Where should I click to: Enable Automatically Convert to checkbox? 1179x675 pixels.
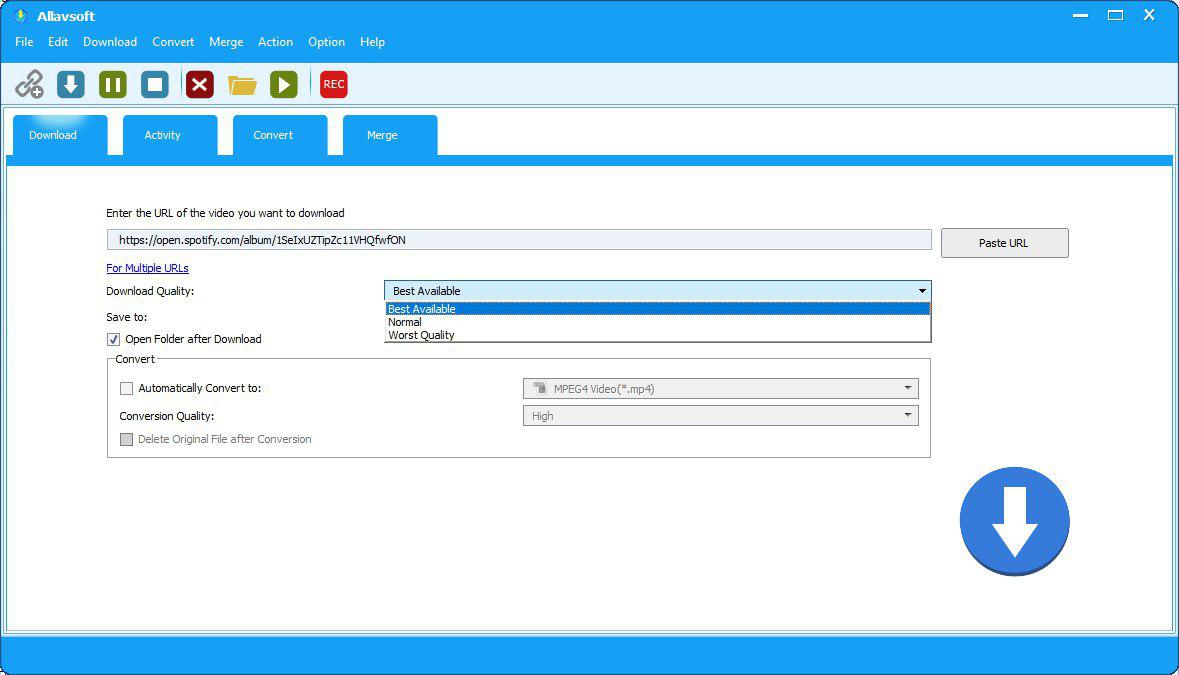126,389
